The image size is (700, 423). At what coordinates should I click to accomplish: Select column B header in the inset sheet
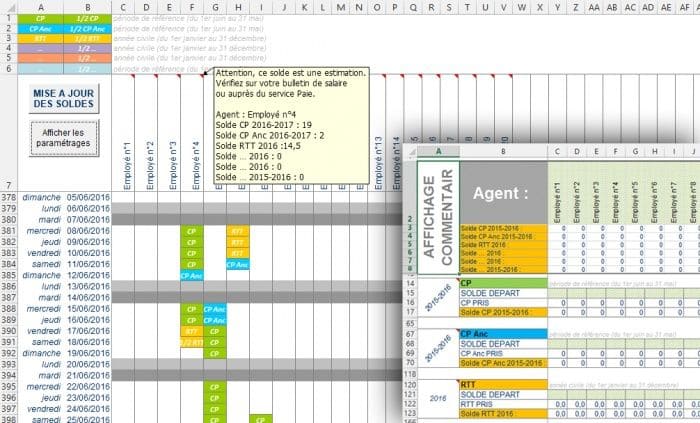[x=504, y=152]
